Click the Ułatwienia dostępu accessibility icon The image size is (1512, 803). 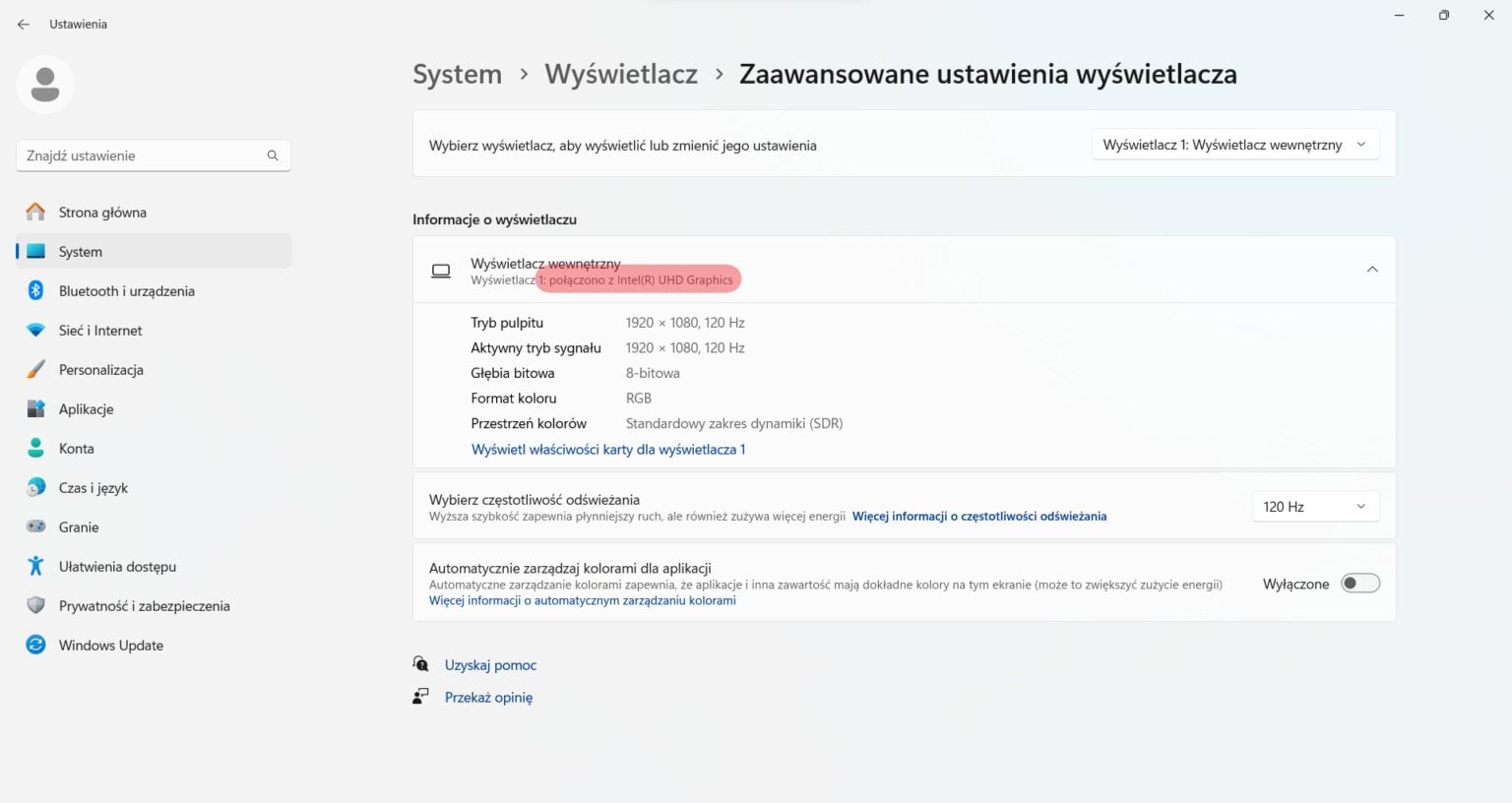tap(35, 566)
